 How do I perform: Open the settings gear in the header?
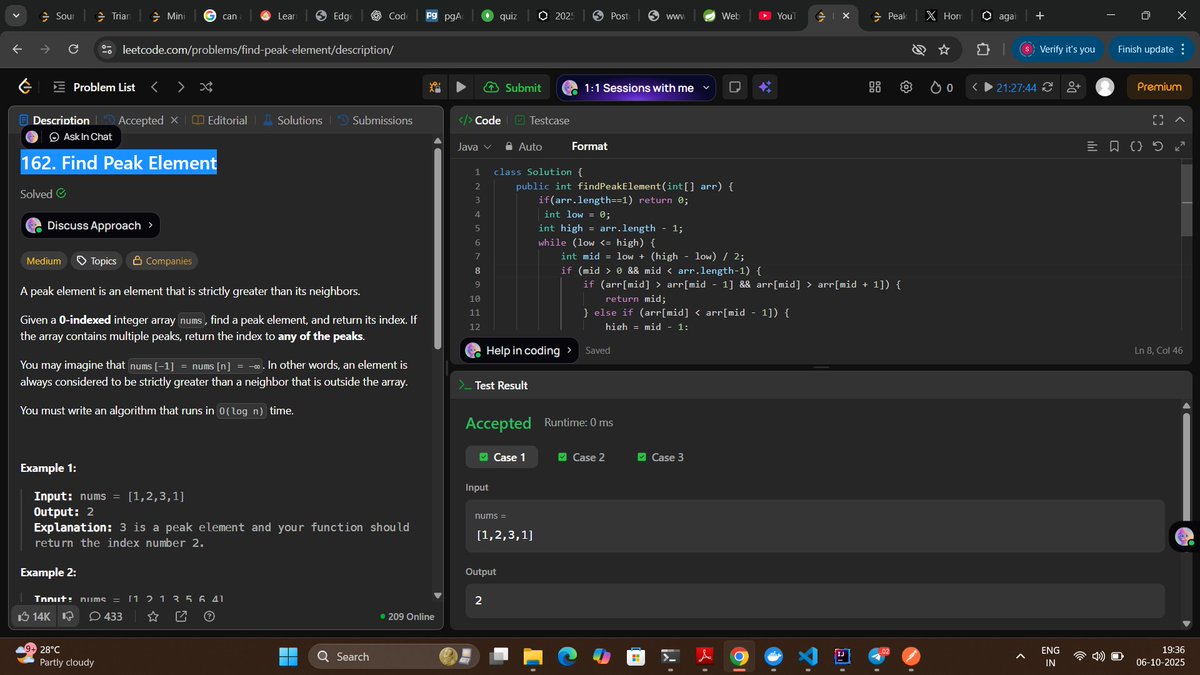click(905, 87)
